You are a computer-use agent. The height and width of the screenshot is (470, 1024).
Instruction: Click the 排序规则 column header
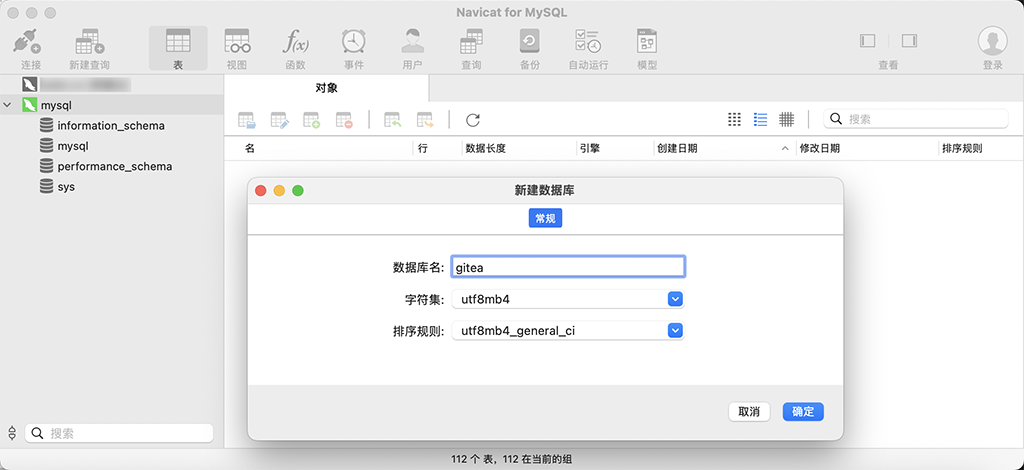(x=962, y=148)
